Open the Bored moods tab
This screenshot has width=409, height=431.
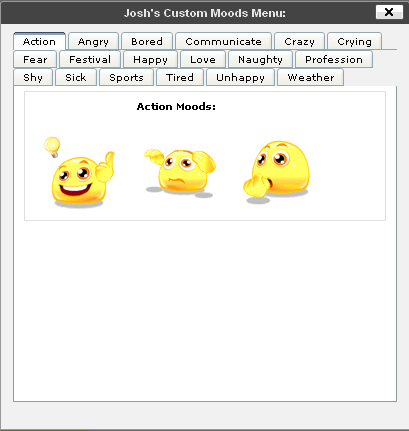[x=147, y=41]
